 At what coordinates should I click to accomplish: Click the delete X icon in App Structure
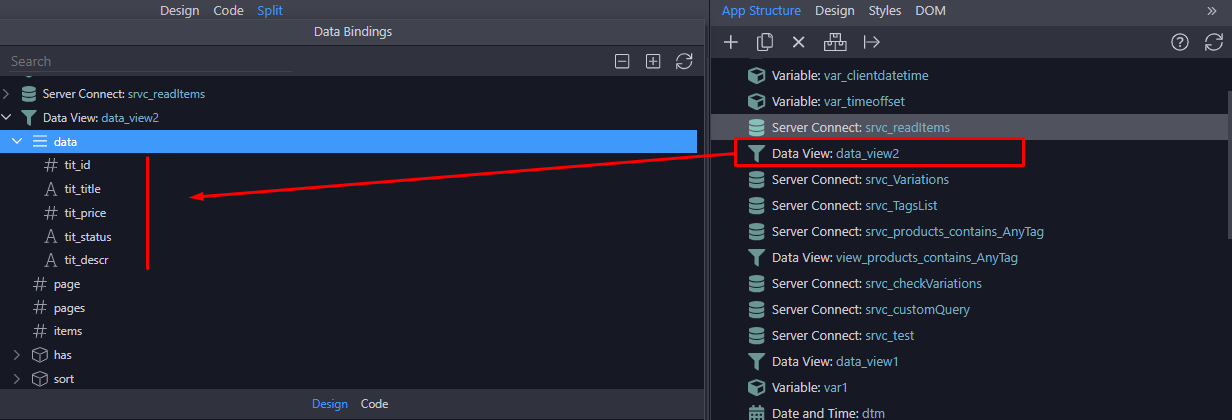[798, 42]
